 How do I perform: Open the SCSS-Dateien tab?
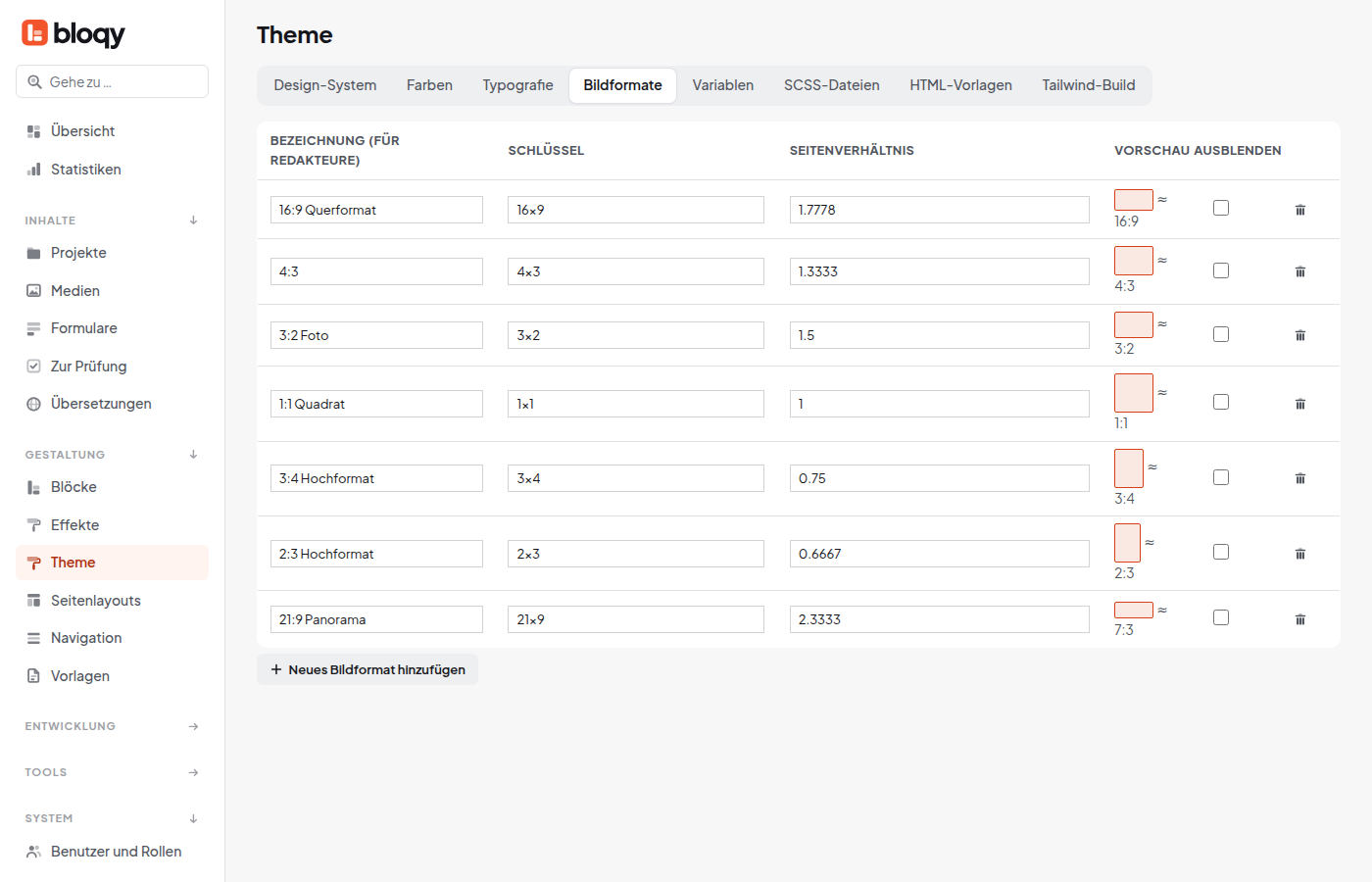pos(832,85)
